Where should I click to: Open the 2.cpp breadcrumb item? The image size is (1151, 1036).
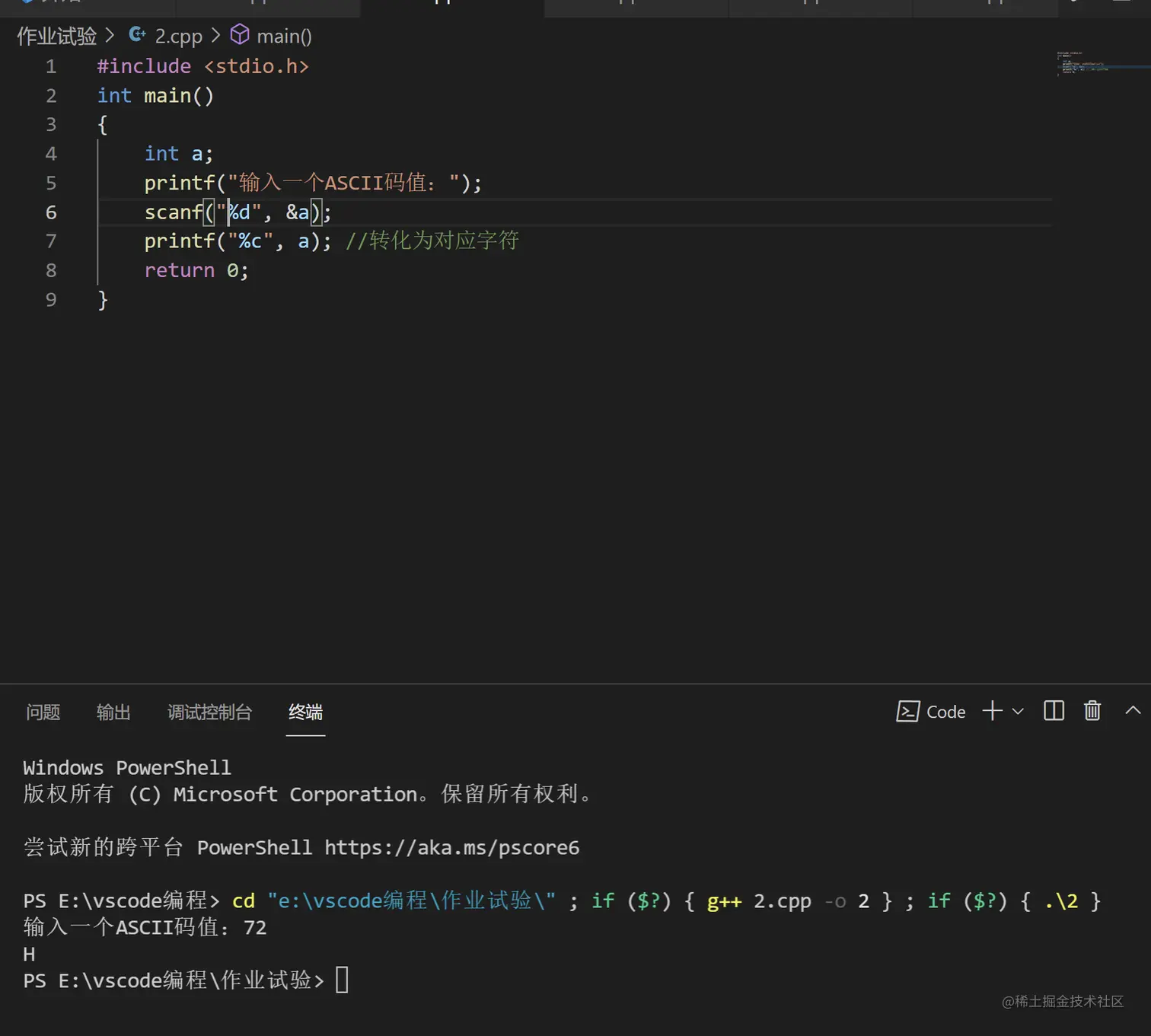pyautogui.click(x=178, y=36)
